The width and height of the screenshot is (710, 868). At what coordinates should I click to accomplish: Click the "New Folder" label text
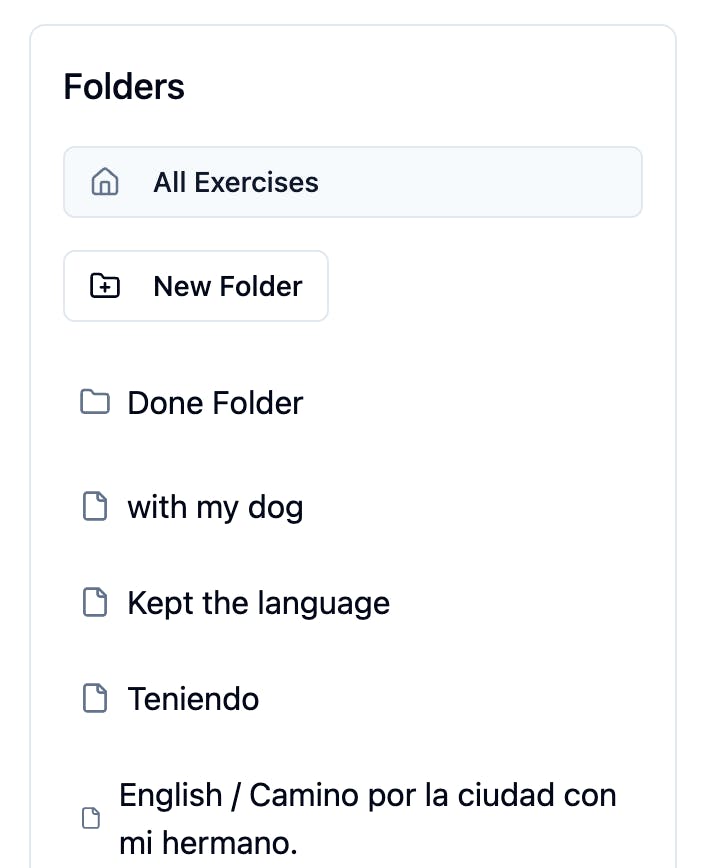click(228, 286)
